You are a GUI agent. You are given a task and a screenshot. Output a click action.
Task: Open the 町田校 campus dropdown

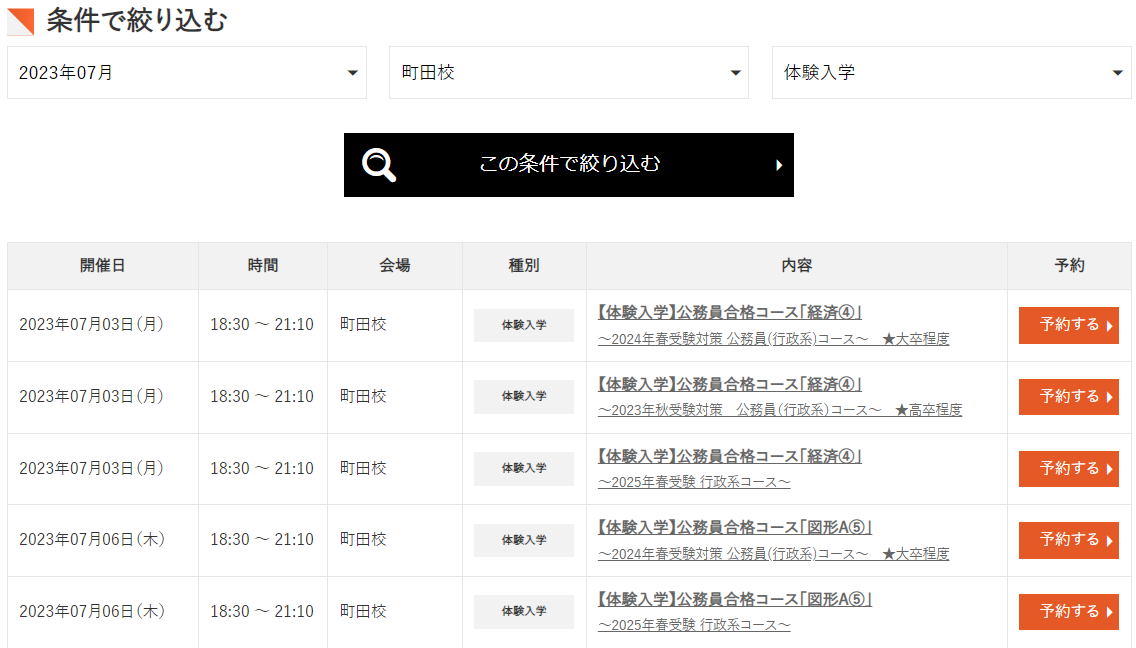coord(569,72)
